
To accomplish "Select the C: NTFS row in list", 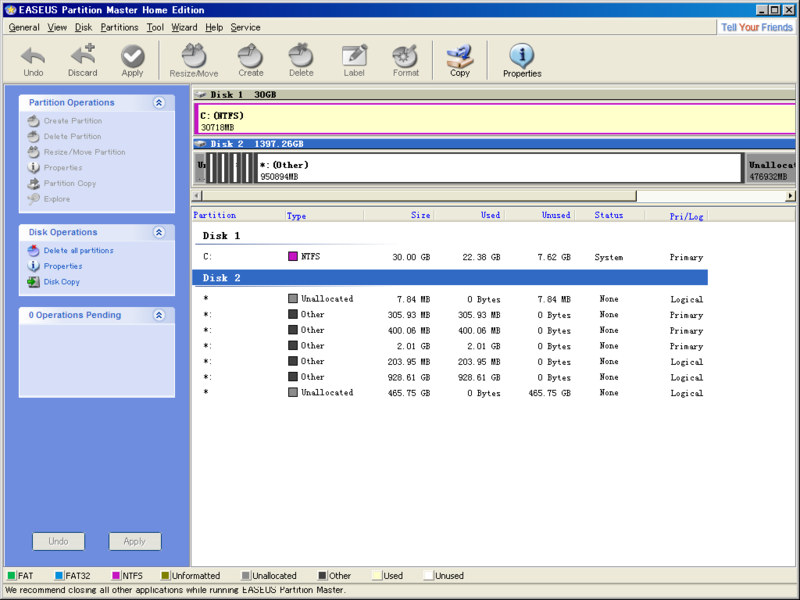I will (x=450, y=257).
